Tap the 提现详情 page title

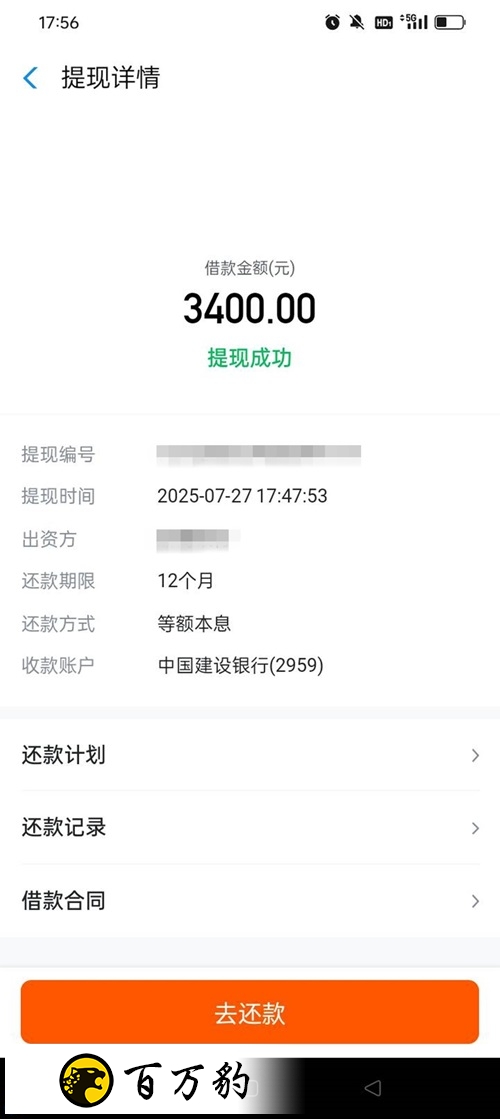click(111, 78)
